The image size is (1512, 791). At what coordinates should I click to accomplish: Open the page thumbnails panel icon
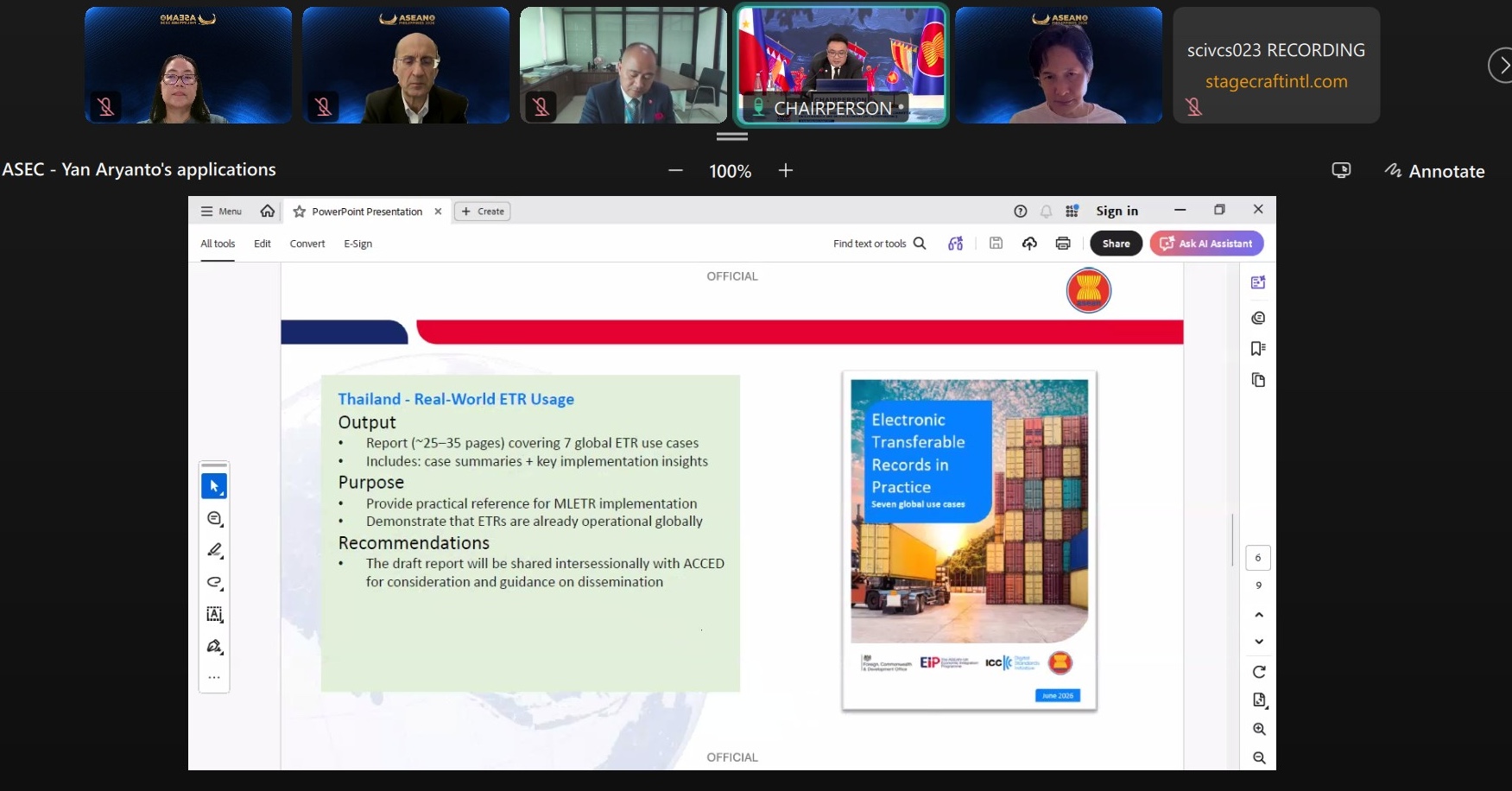coord(1258,380)
